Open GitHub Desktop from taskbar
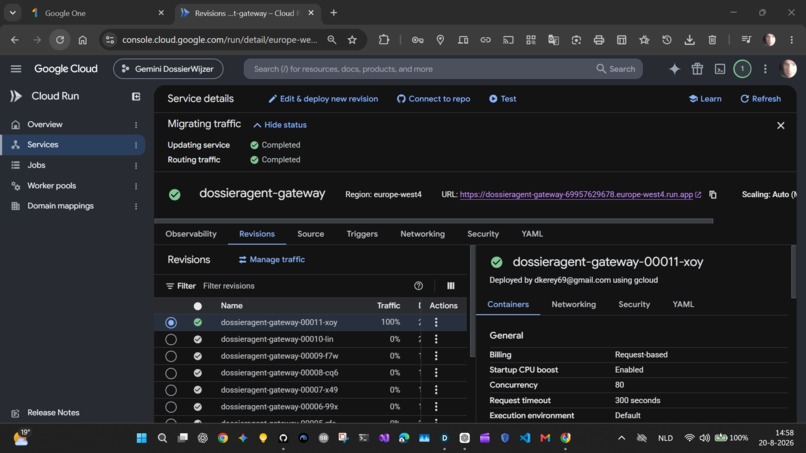The height and width of the screenshot is (453, 806). coord(283,438)
